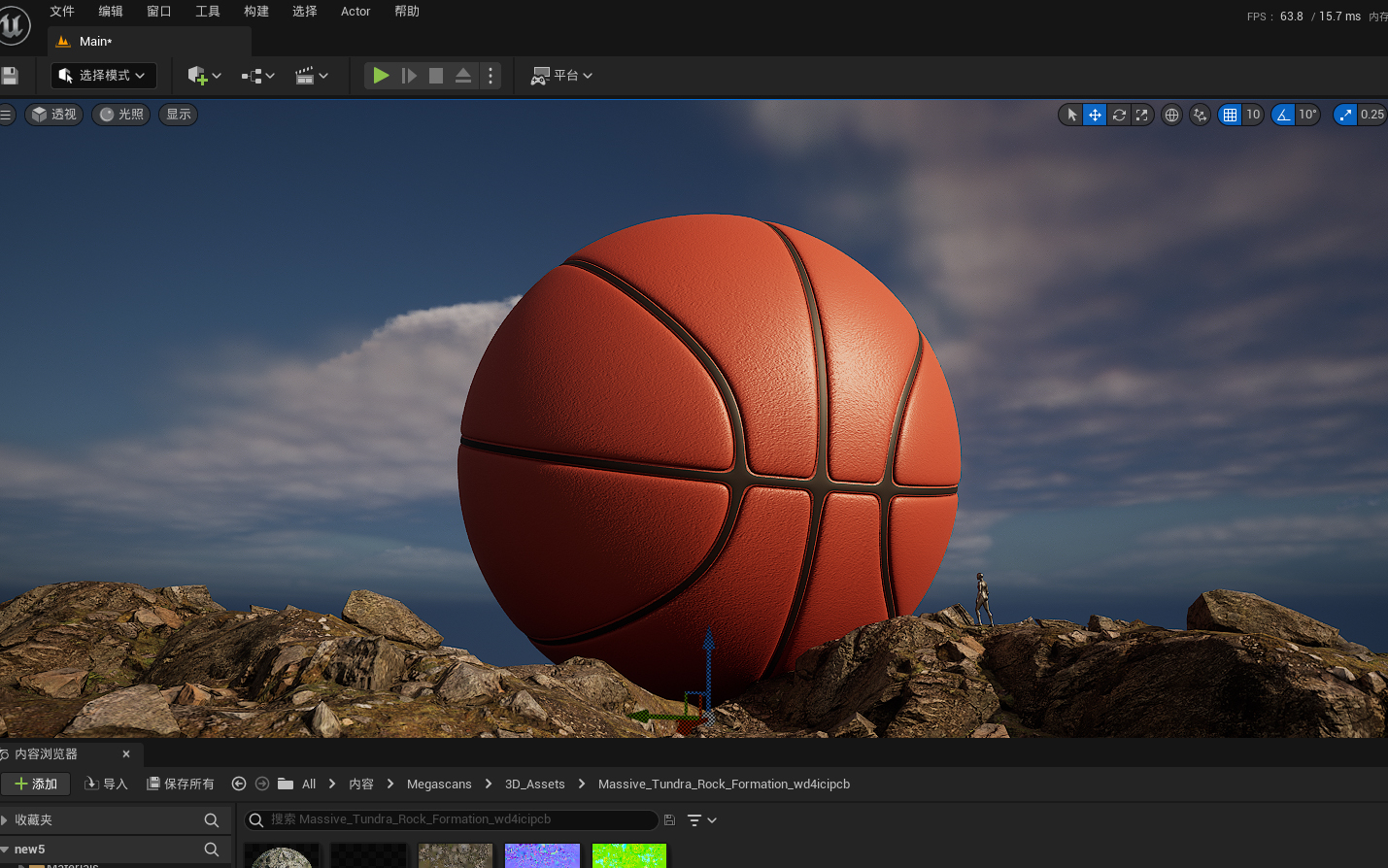Click the Stop playback square button
The width and height of the screenshot is (1388, 868).
[436, 76]
